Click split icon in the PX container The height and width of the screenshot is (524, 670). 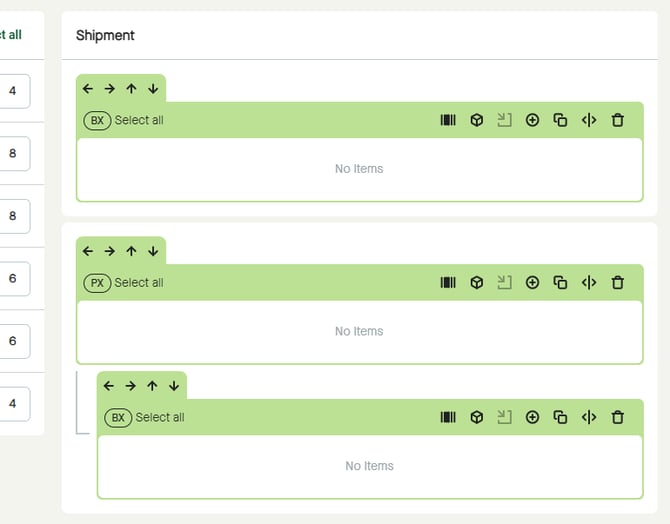(x=589, y=283)
